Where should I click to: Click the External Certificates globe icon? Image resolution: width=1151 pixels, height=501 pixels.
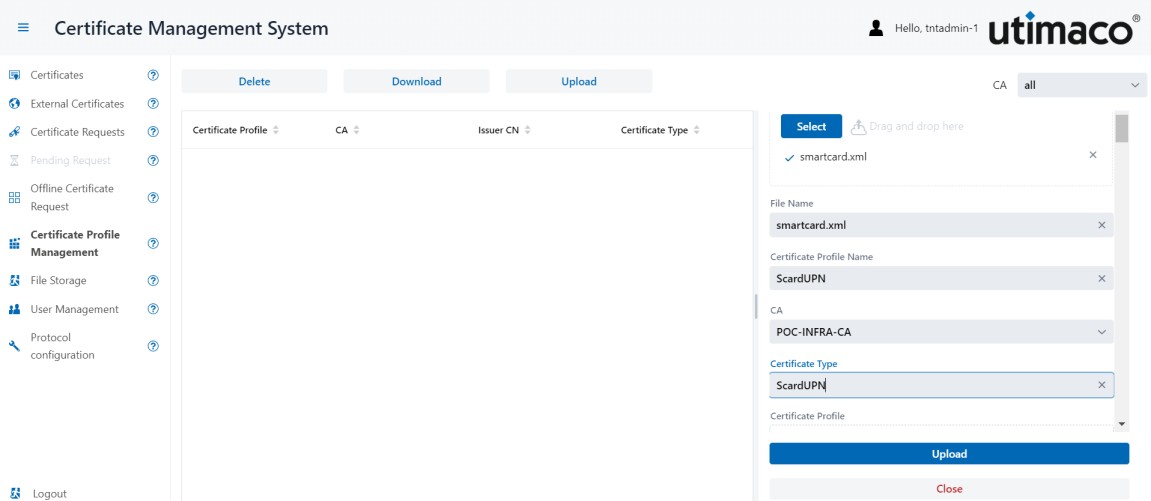click(14, 103)
